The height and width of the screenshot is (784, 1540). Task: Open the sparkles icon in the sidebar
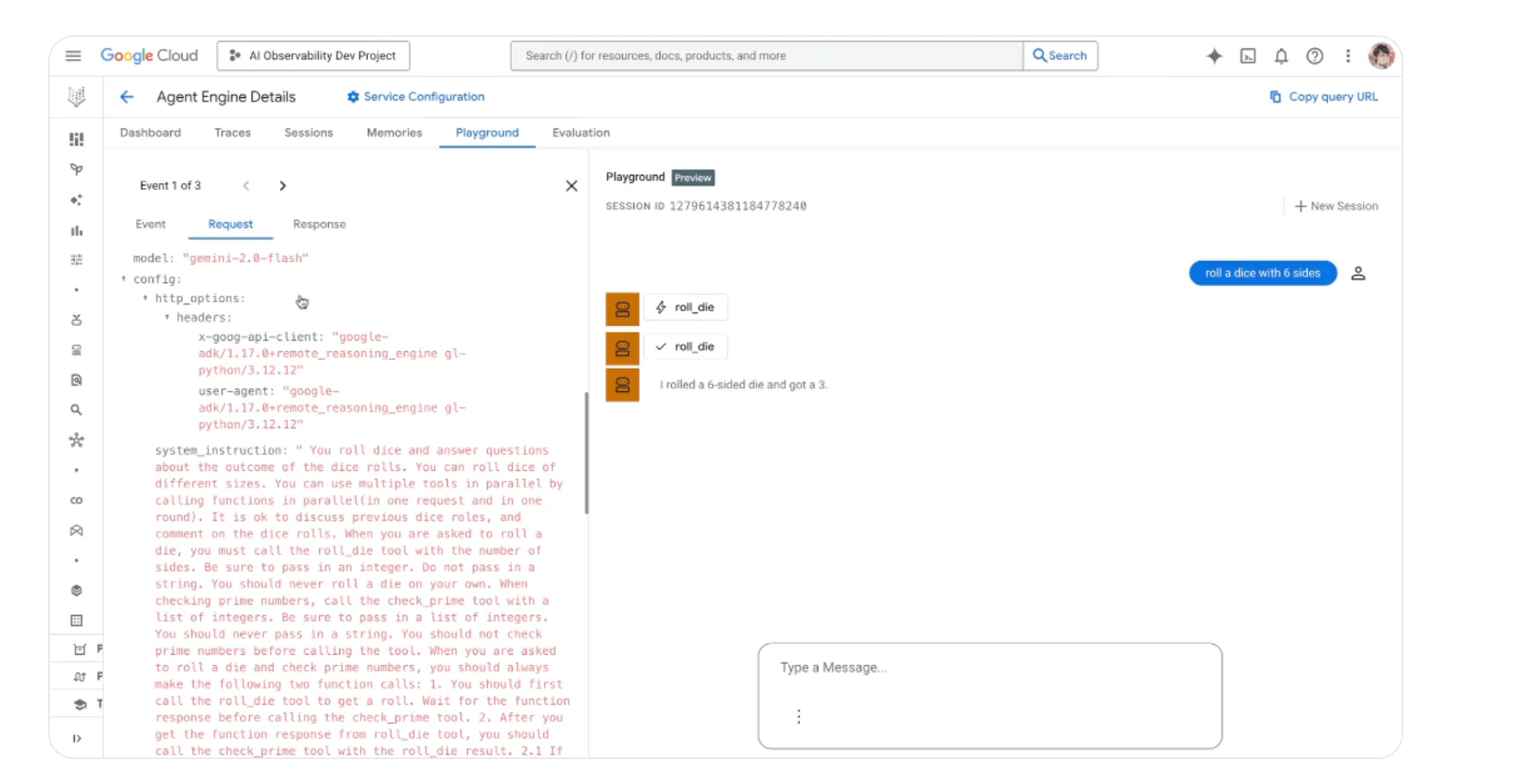coord(76,200)
